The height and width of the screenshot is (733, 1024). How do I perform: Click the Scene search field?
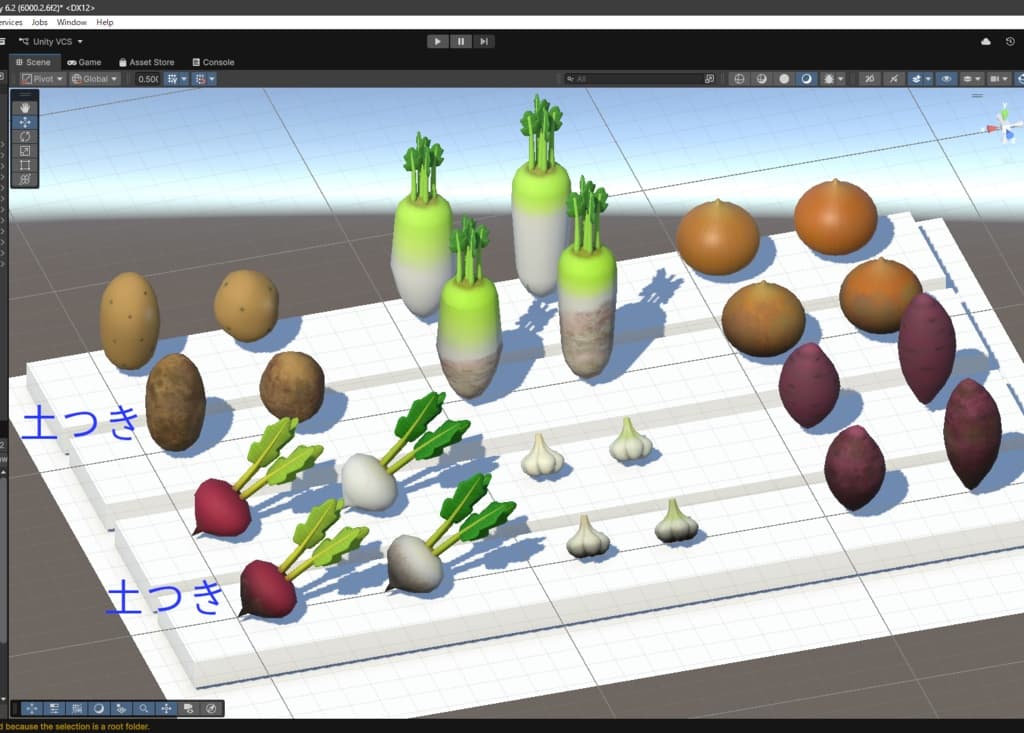[640, 79]
